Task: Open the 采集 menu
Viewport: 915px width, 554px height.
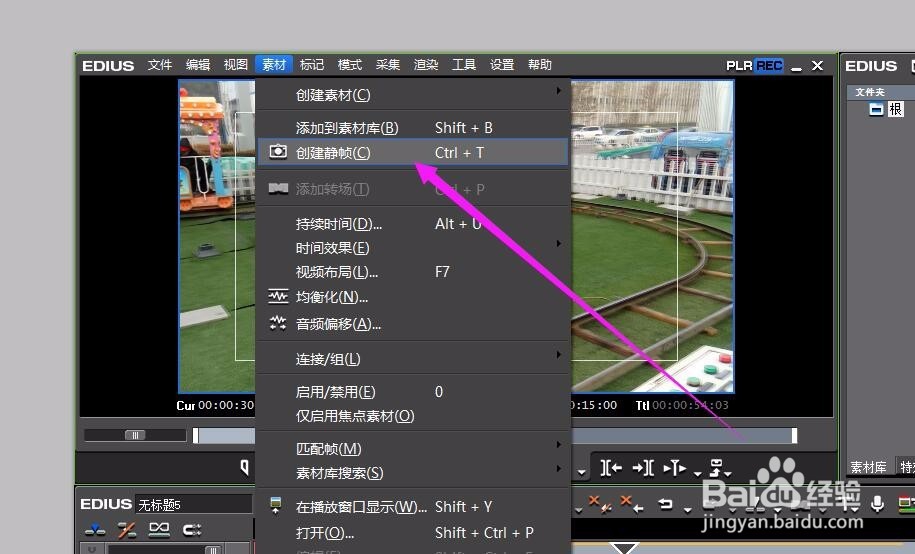Action: [387, 65]
